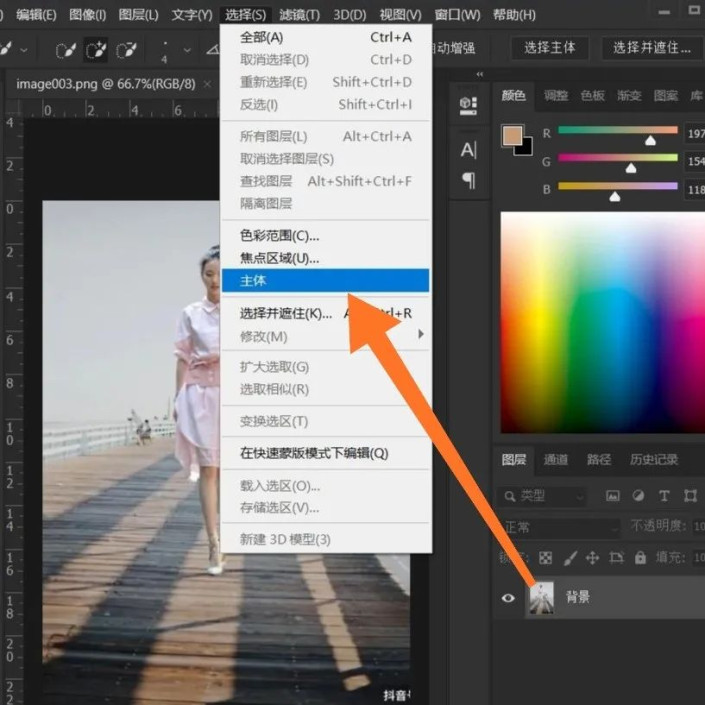
Task: Hide the 背景 layer via eye icon
Action: 508,598
